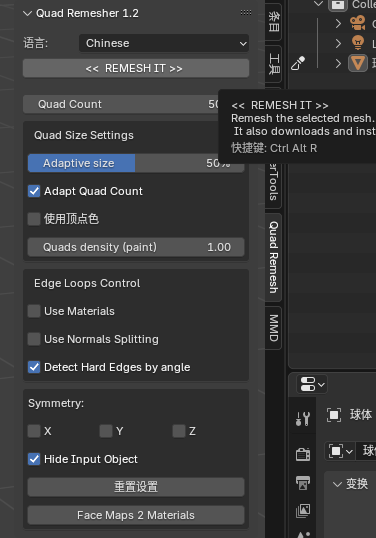
Task: Open the language dropdown showing Chinese
Action: [x=164, y=43]
